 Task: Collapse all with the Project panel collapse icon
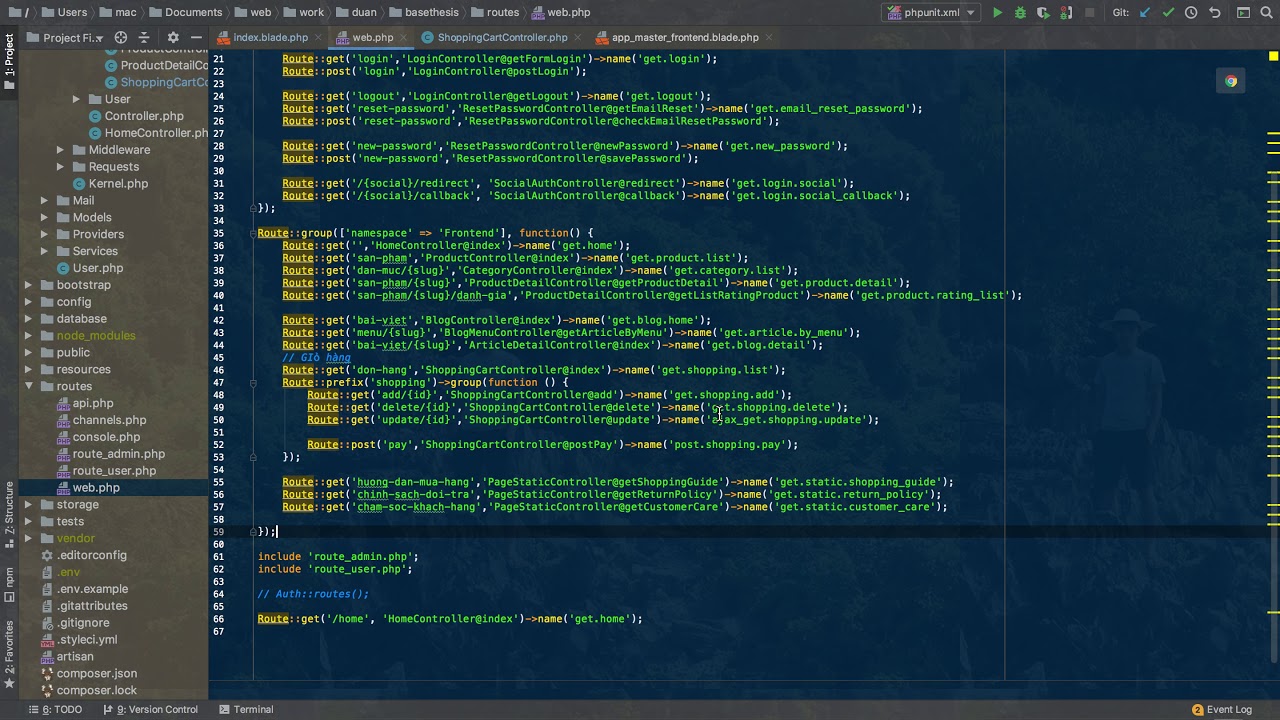(144, 38)
